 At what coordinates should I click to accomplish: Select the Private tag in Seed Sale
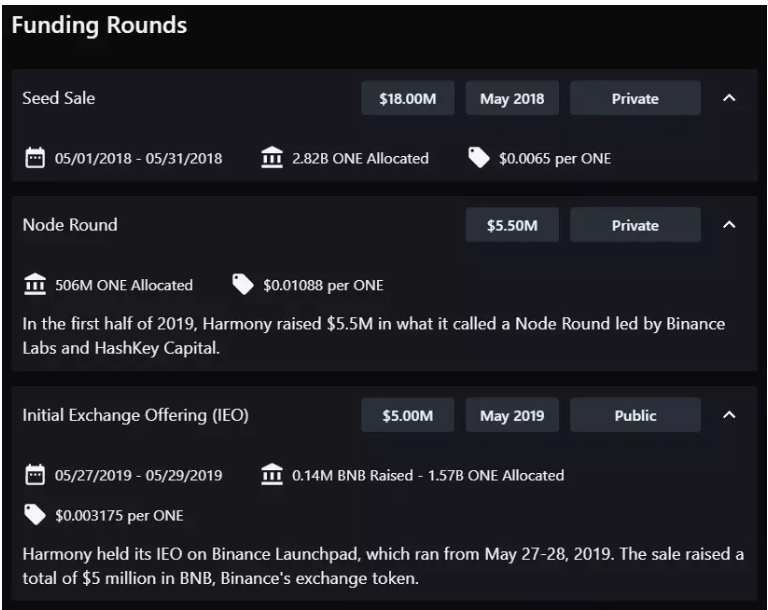tap(635, 99)
